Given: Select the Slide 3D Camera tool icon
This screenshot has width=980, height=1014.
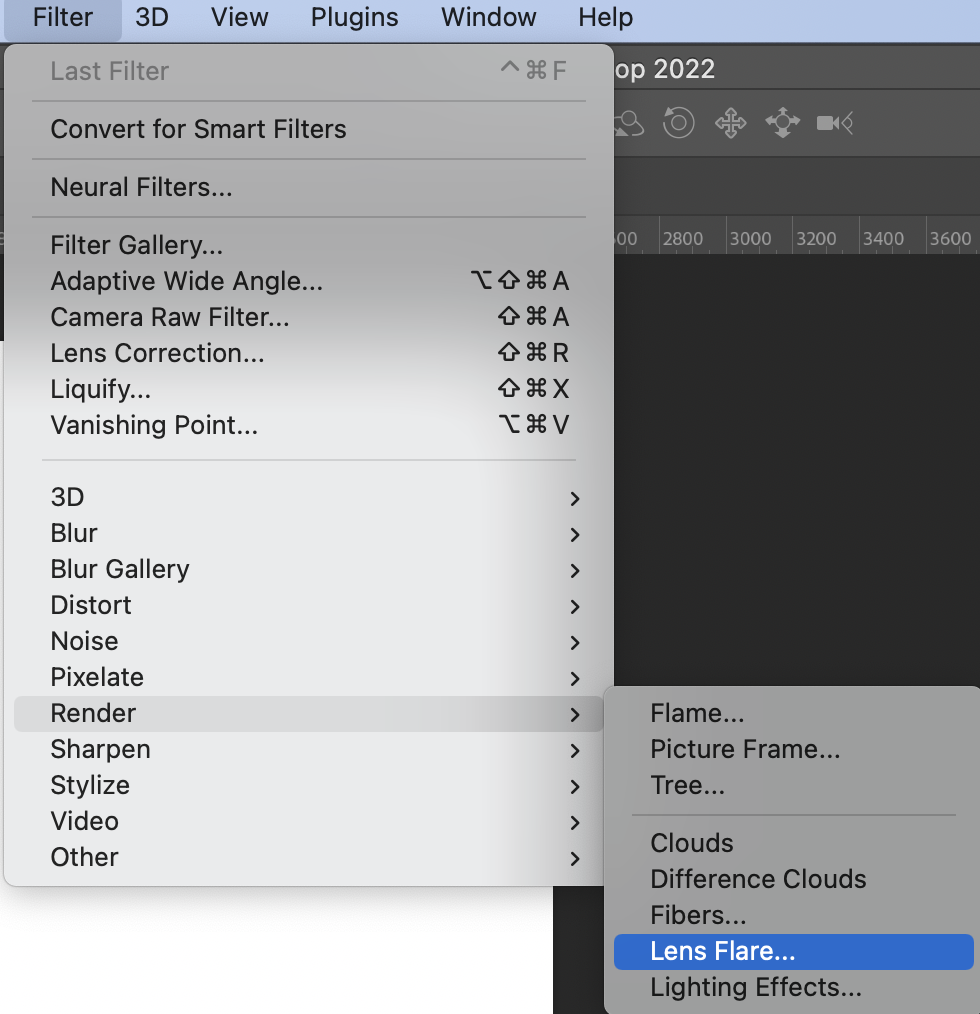Looking at the screenshot, I should [x=781, y=123].
